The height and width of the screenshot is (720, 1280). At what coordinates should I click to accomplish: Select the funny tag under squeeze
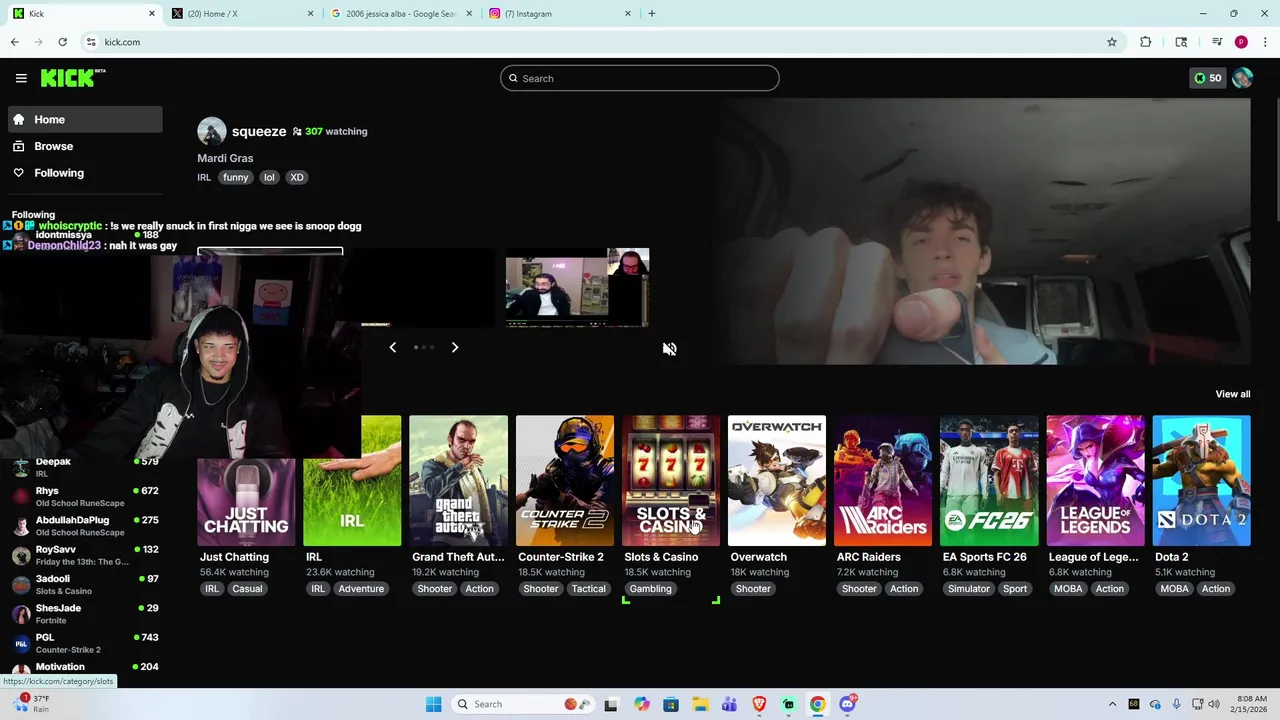click(236, 177)
